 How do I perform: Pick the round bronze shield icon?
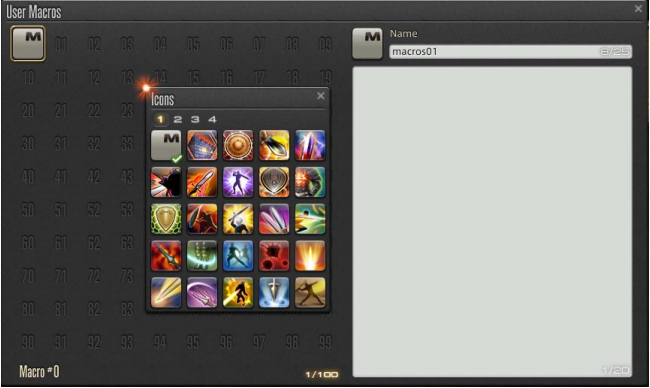[x=238, y=146]
